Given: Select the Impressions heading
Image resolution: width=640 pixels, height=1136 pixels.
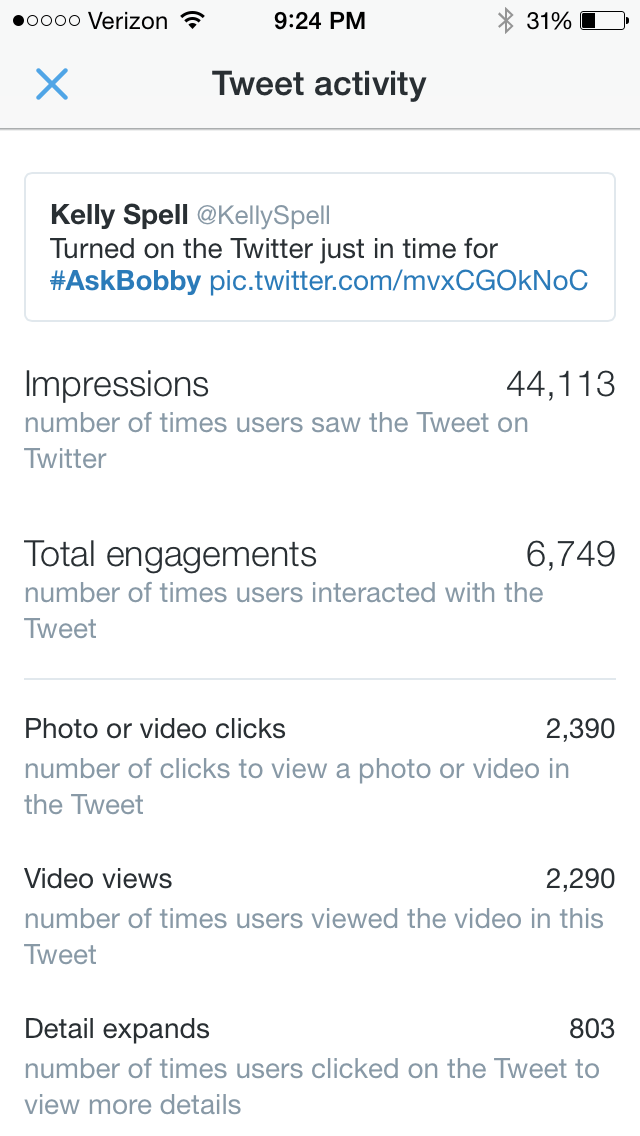Looking at the screenshot, I should tap(116, 385).
